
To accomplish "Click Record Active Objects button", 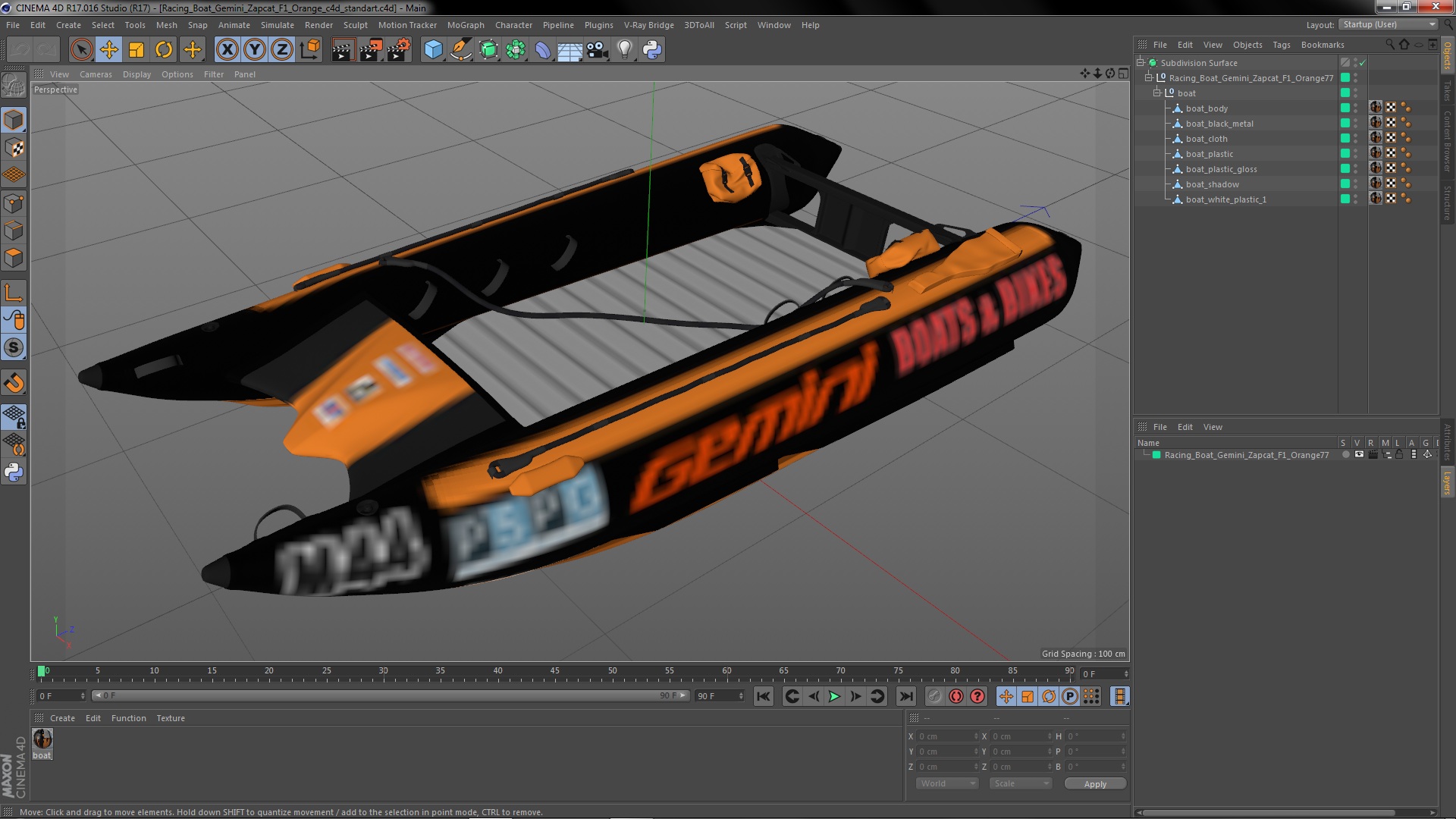I will [x=934, y=696].
